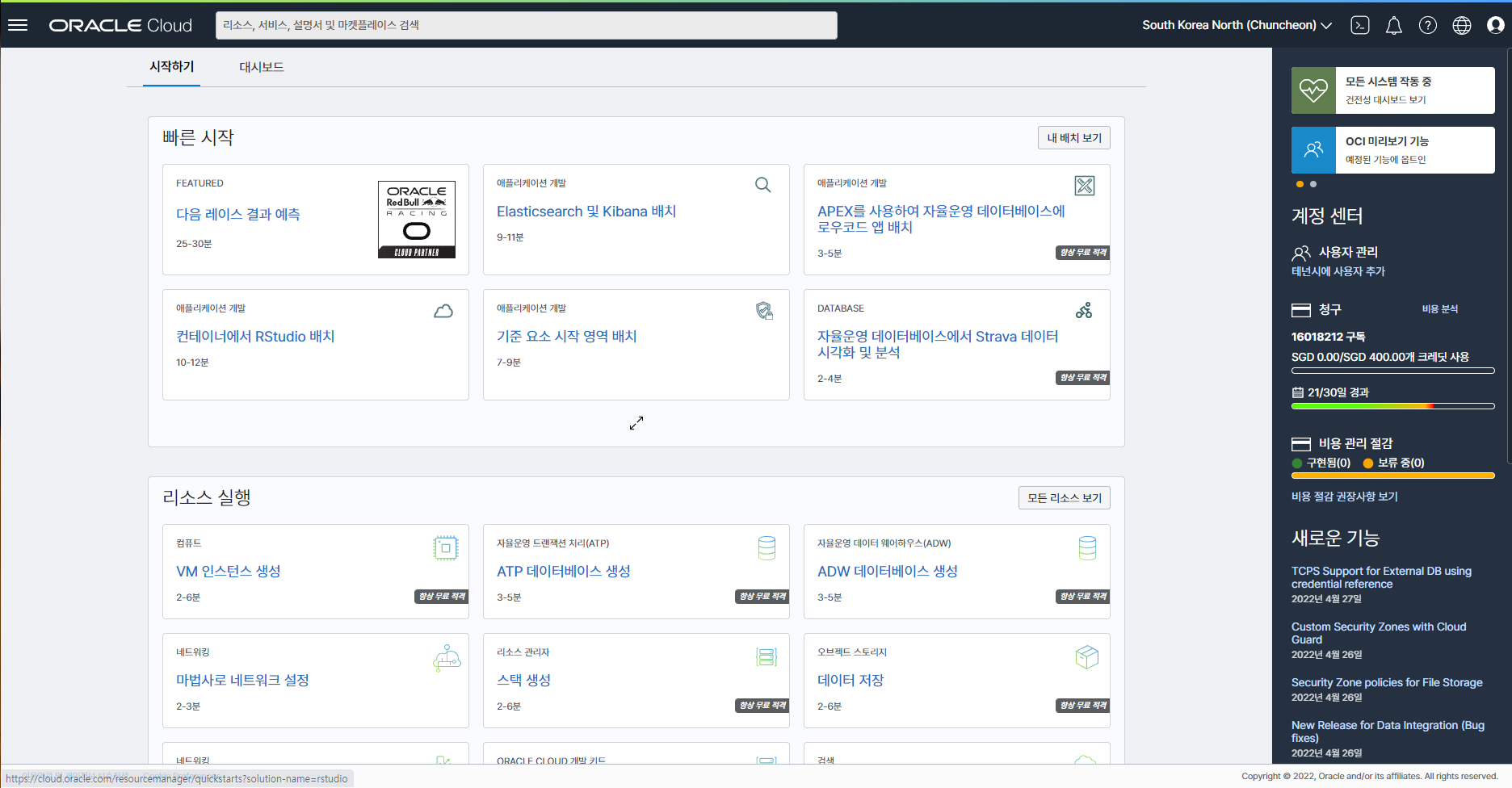Open 스택 생성 link

(523, 681)
